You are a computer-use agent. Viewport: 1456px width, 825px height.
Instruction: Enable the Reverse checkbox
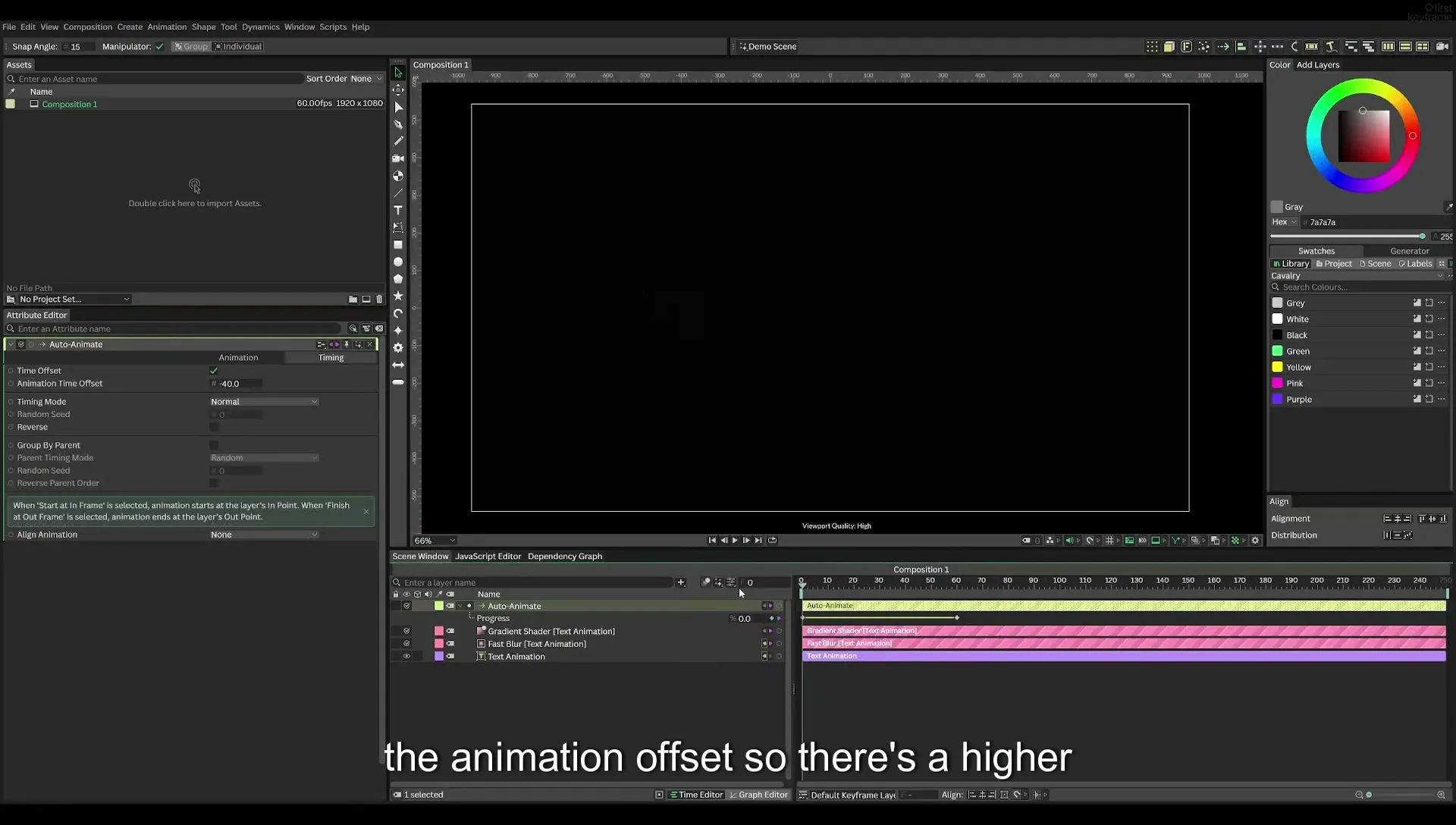214,427
